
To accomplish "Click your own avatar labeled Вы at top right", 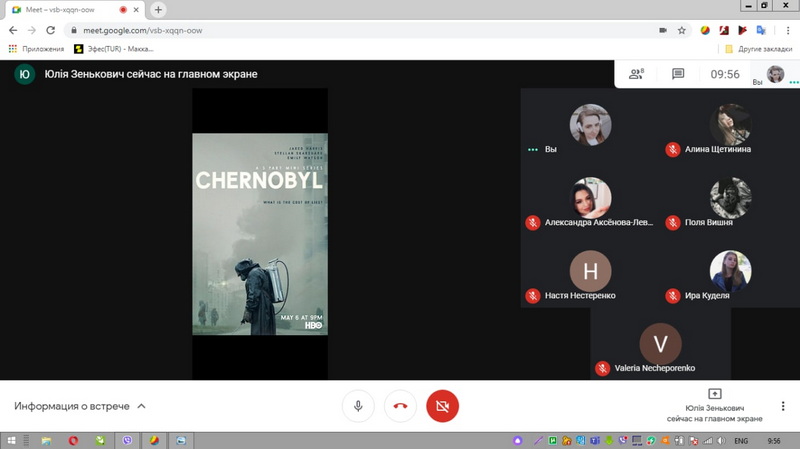I will point(775,74).
